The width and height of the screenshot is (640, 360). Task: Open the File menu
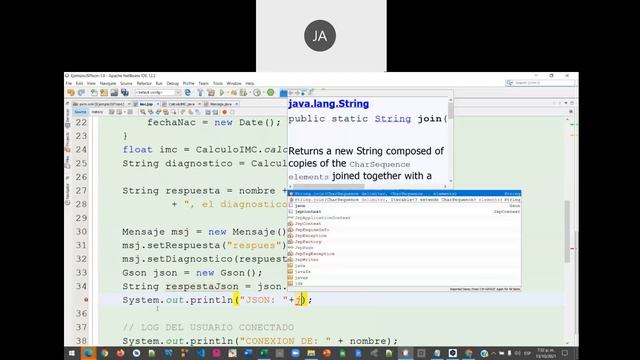tap(69, 83)
